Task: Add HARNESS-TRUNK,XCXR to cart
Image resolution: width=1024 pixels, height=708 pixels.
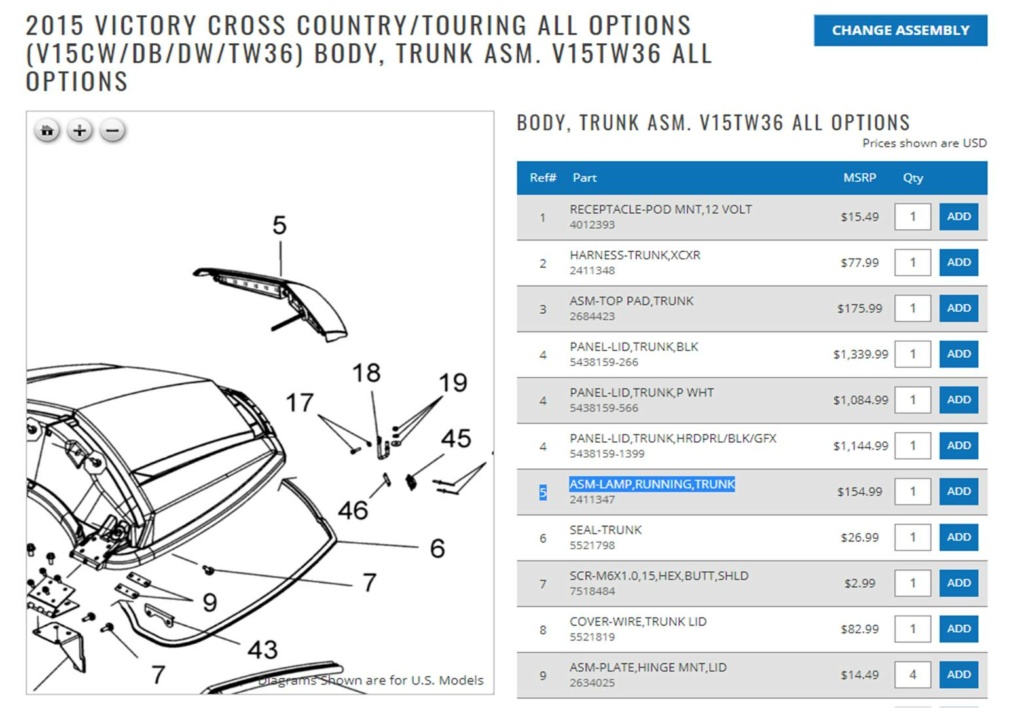Action: [959, 262]
